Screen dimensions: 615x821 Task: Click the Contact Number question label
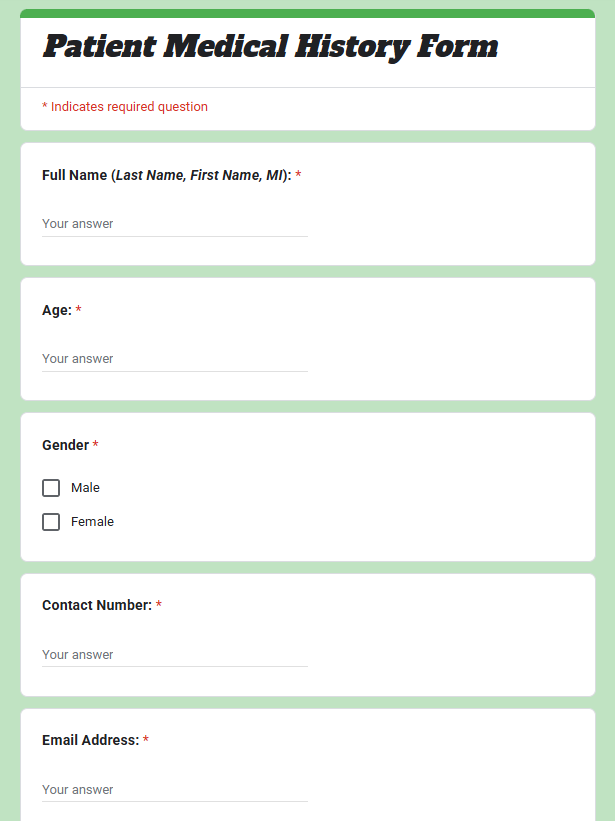[96, 605]
